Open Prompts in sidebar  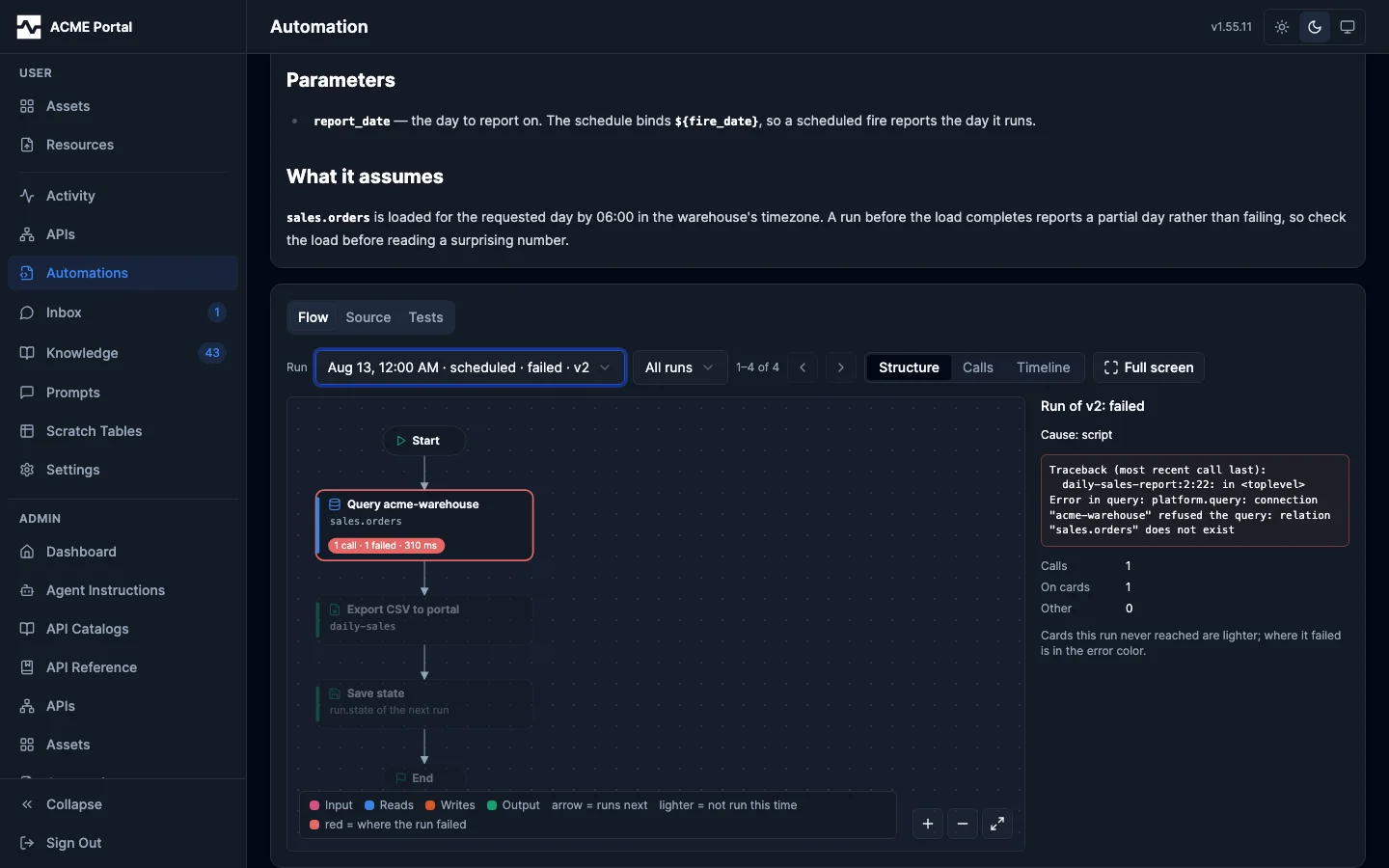coord(123,393)
